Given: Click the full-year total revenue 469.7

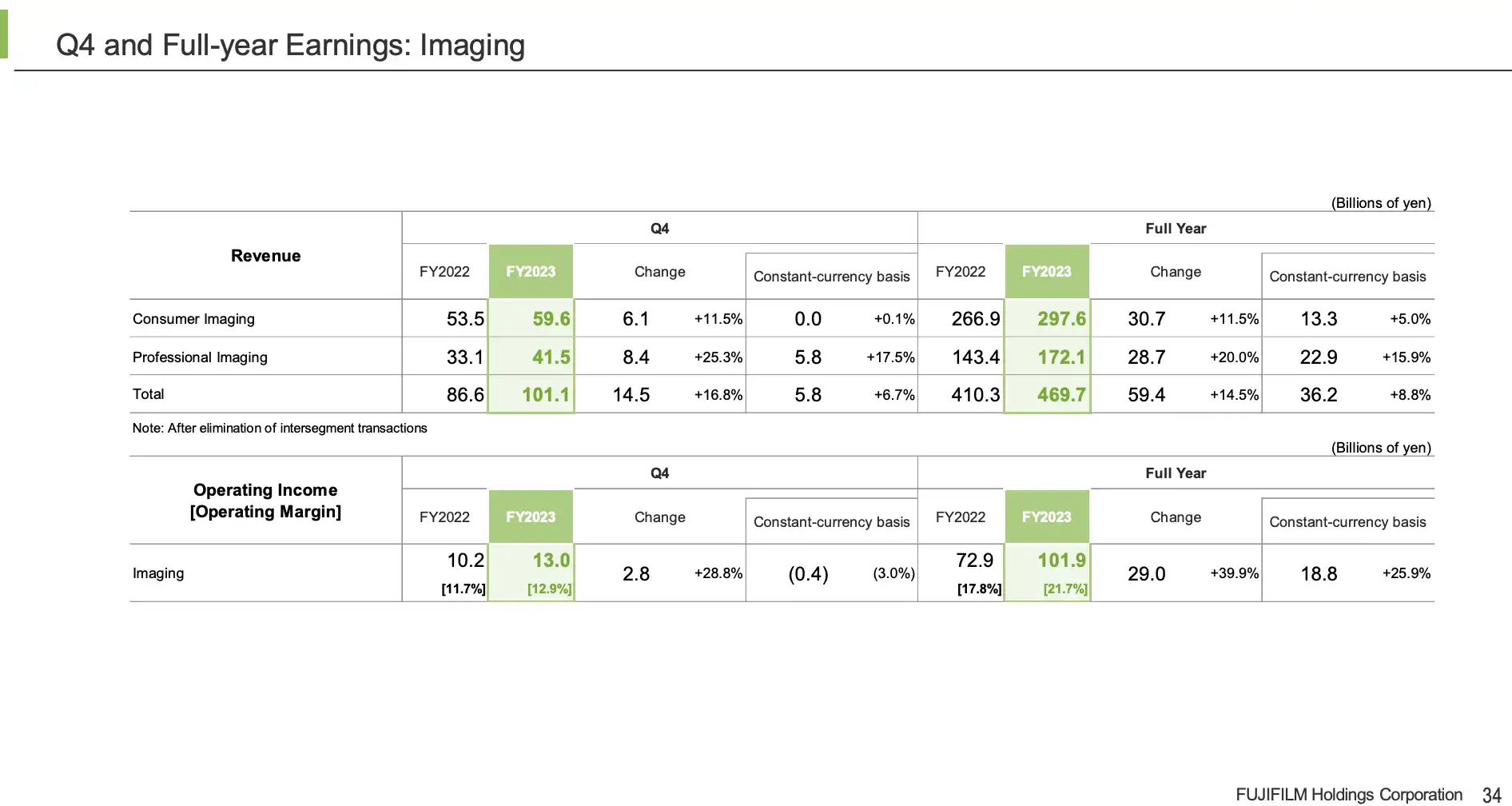Looking at the screenshot, I should [1060, 395].
